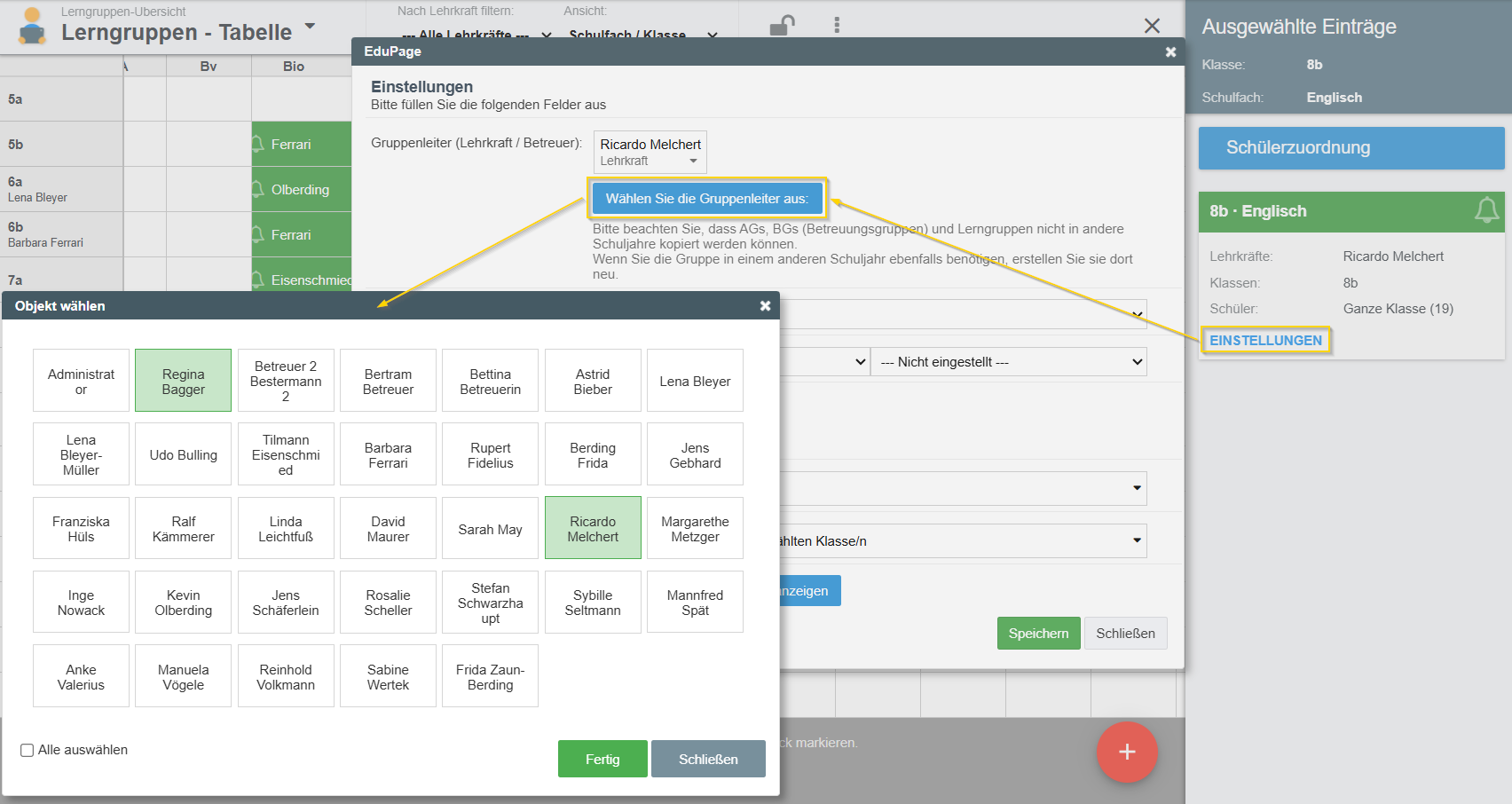
Task: Click Fertig to confirm selection
Action: click(602, 759)
